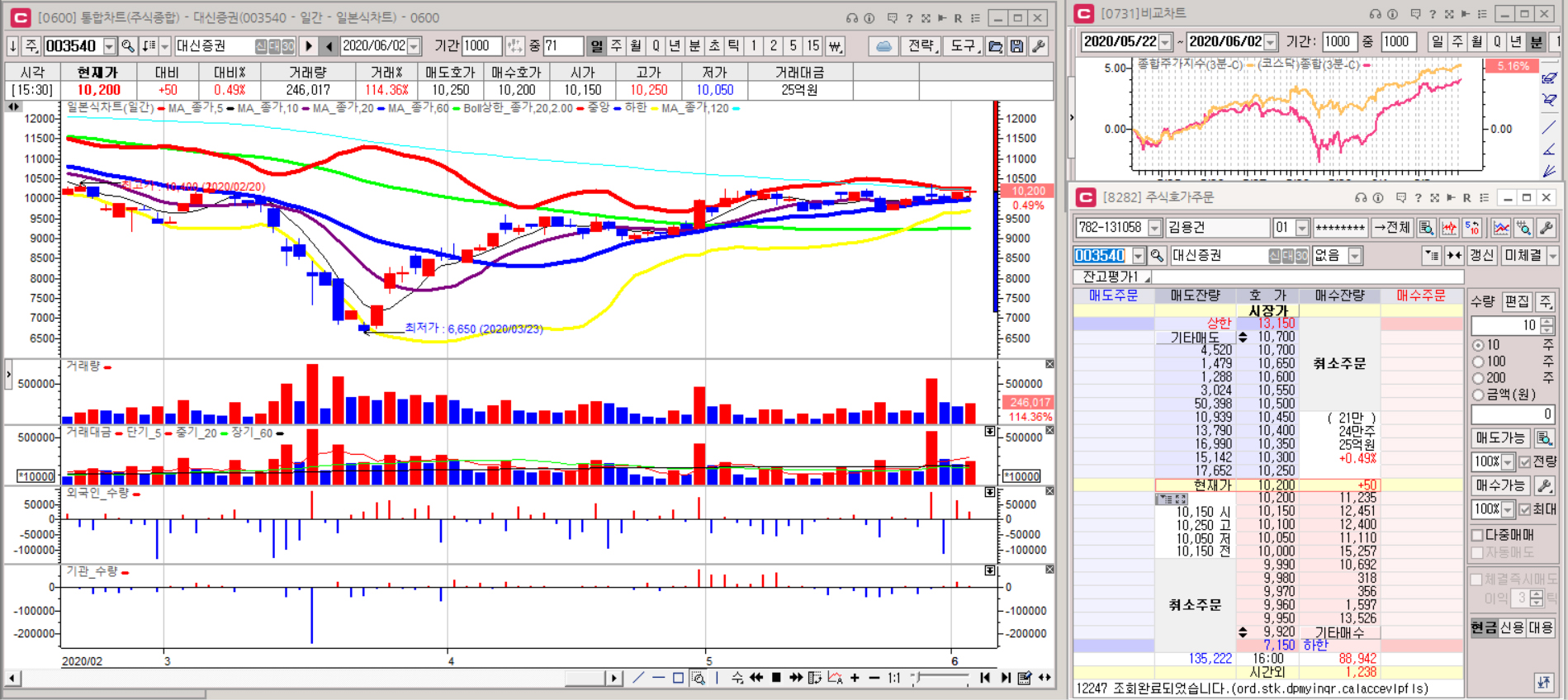The image size is (1568, 700).
Task: Toggle the 최대 checkbox
Action: point(1525,509)
